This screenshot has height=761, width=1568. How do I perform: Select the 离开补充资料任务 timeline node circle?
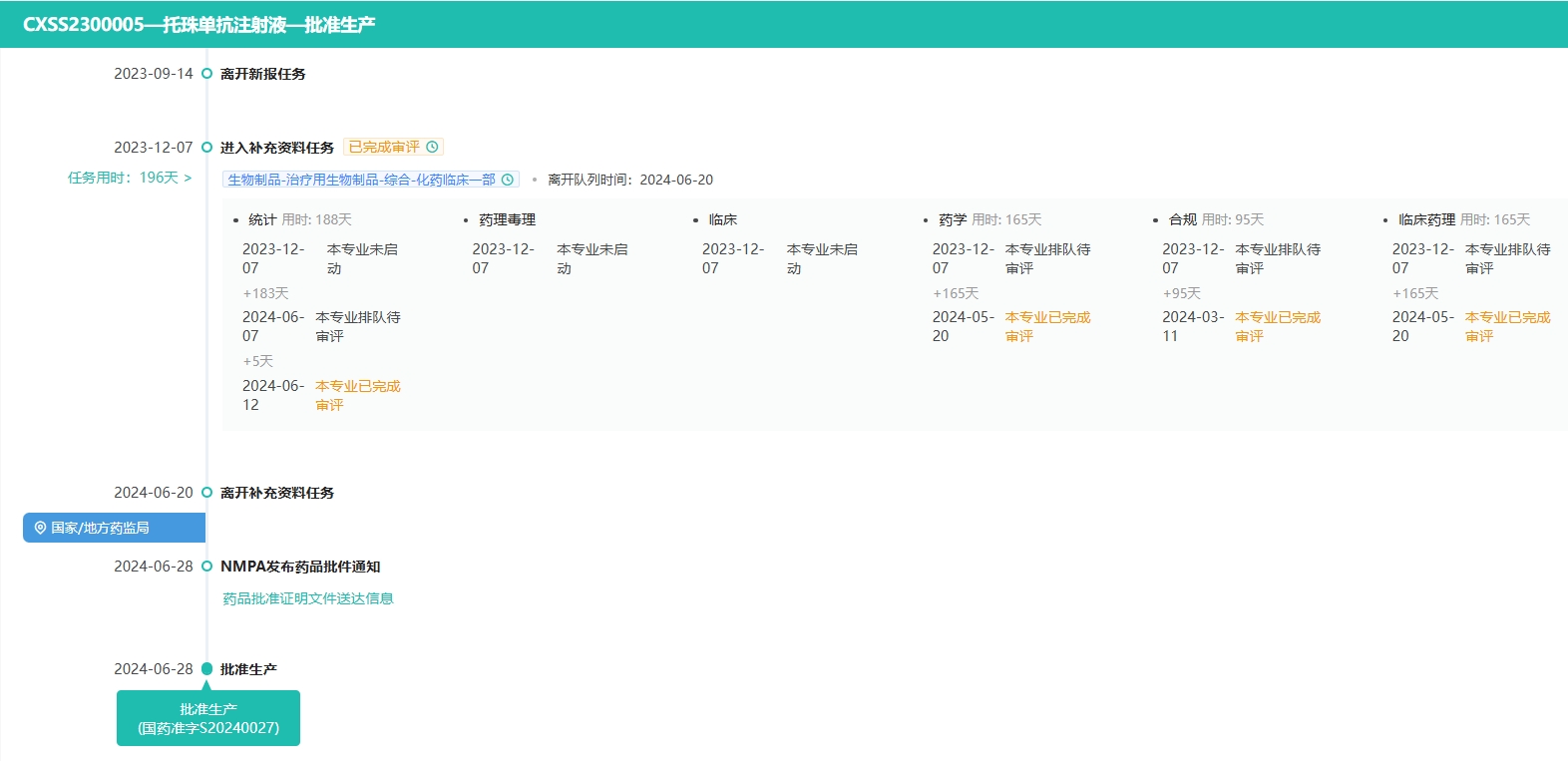tap(206, 493)
